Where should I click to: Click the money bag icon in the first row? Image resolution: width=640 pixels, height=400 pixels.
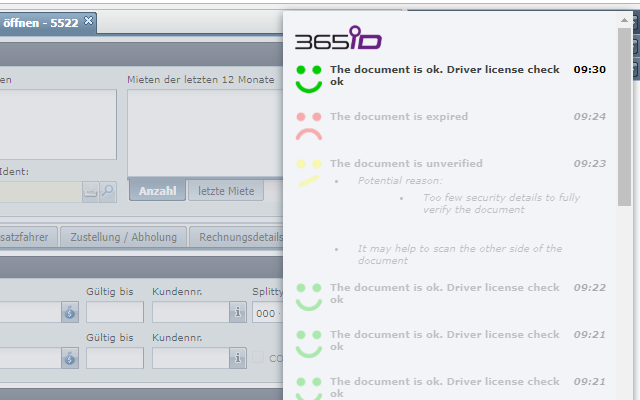(70, 312)
